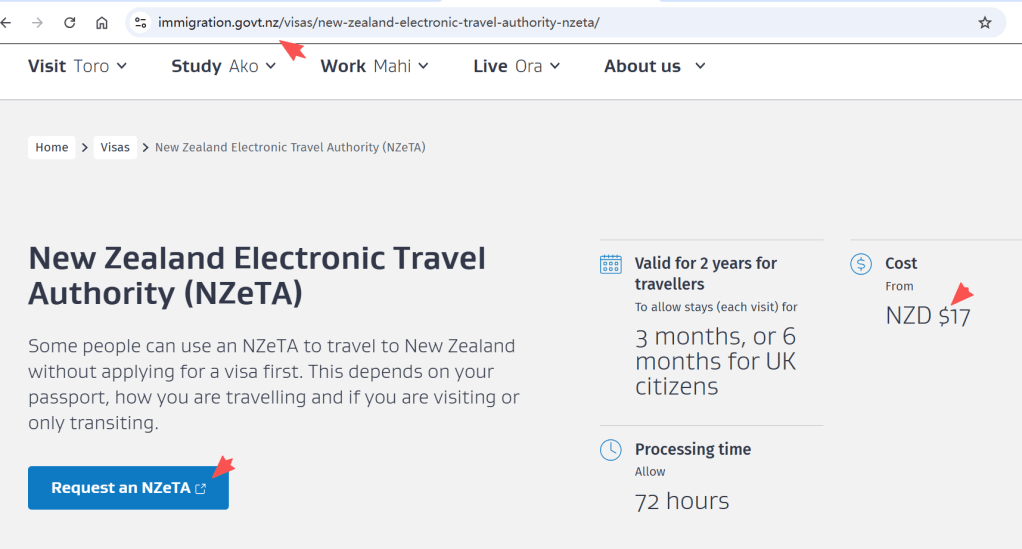Click the dollar Cost icon
Screen dimensions: 1022x549
point(860,264)
